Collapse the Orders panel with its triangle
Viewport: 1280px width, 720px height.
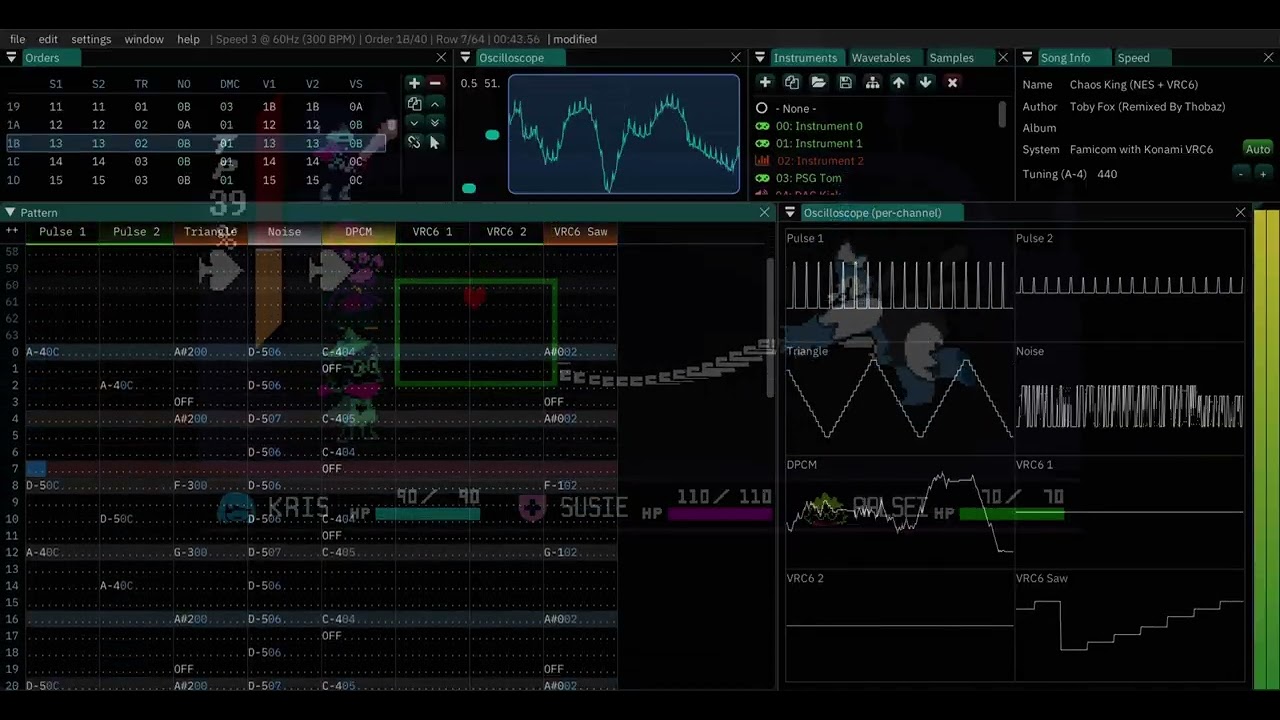pyautogui.click(x=11, y=58)
